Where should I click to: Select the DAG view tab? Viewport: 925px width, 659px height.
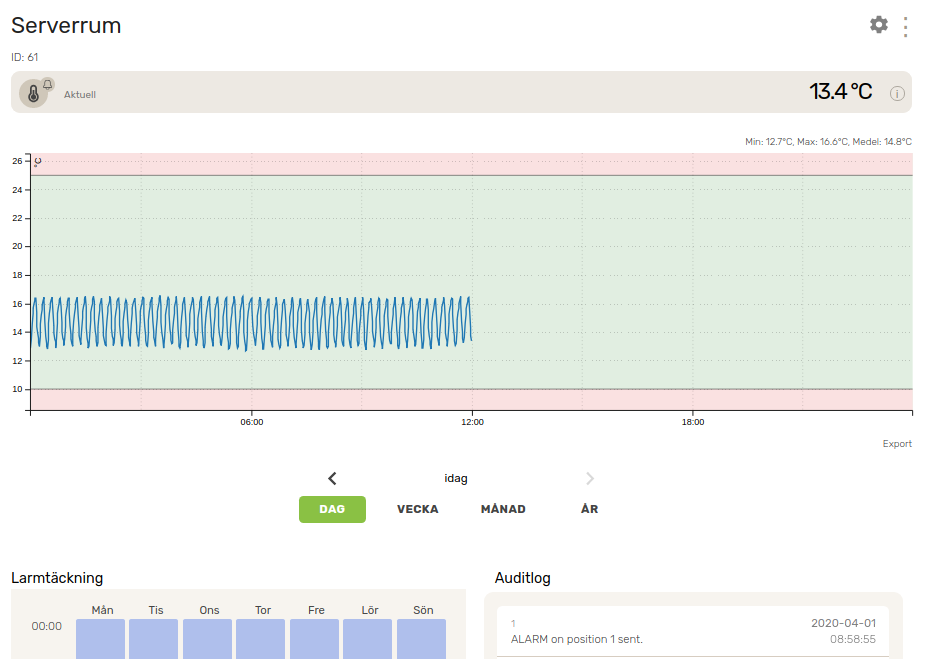(x=332, y=509)
